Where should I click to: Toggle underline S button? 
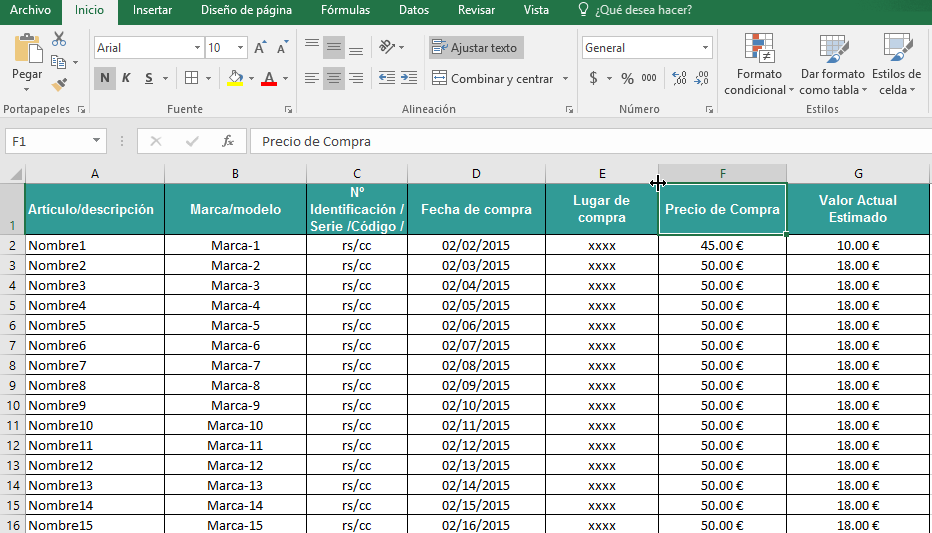(149, 78)
